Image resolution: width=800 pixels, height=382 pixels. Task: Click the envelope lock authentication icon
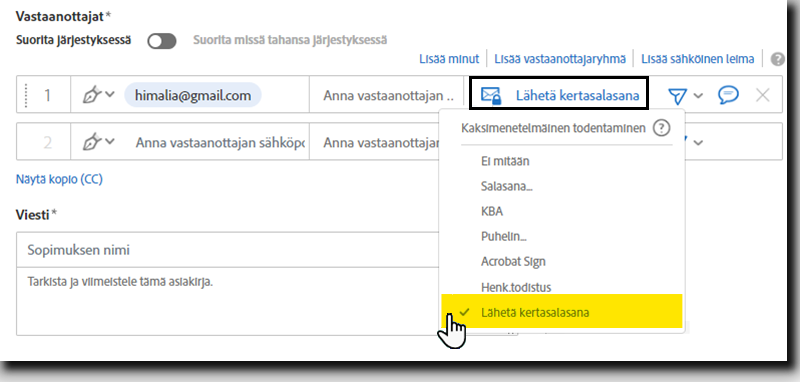[492, 95]
